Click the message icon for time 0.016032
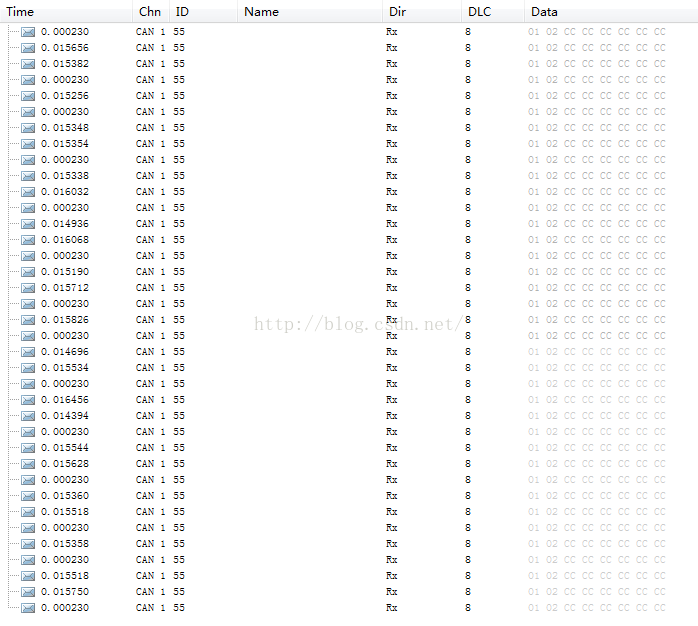Viewport: 698px width, 626px height. (28, 192)
